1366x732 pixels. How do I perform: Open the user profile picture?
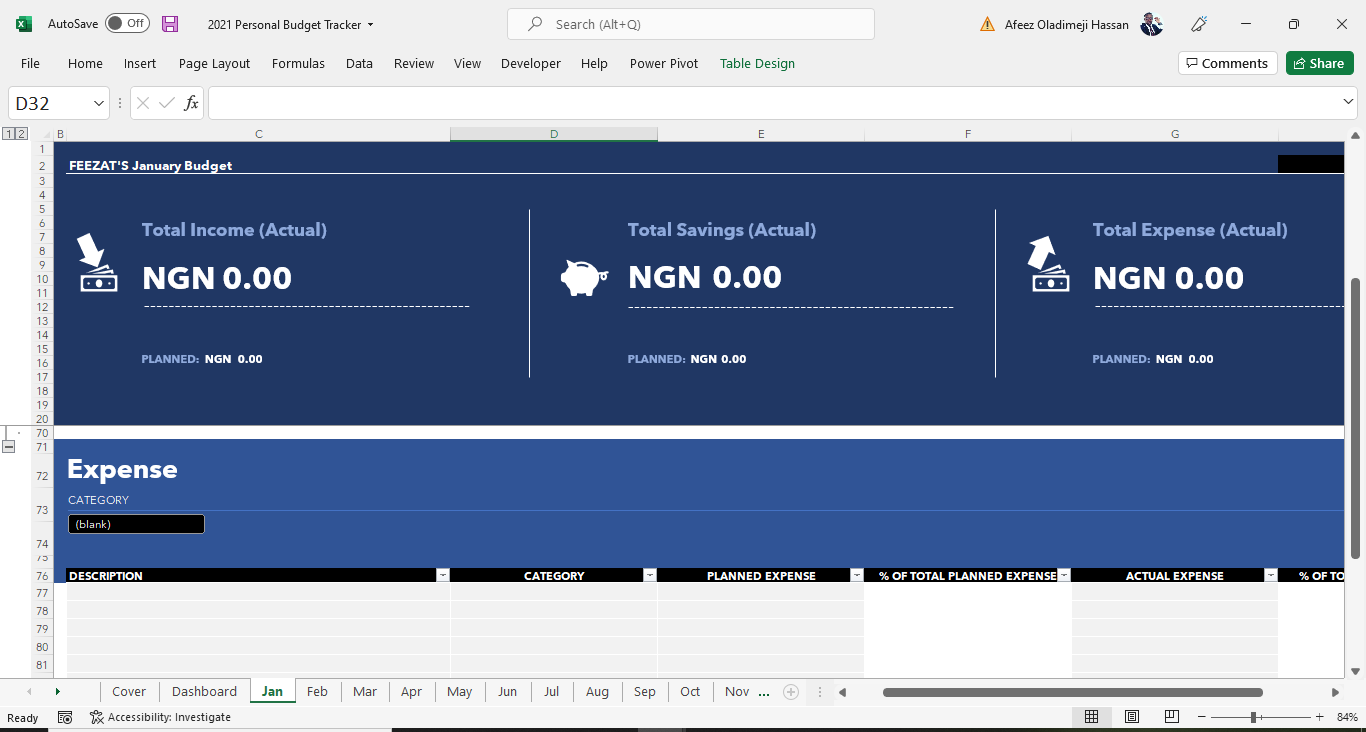pyautogui.click(x=1152, y=24)
